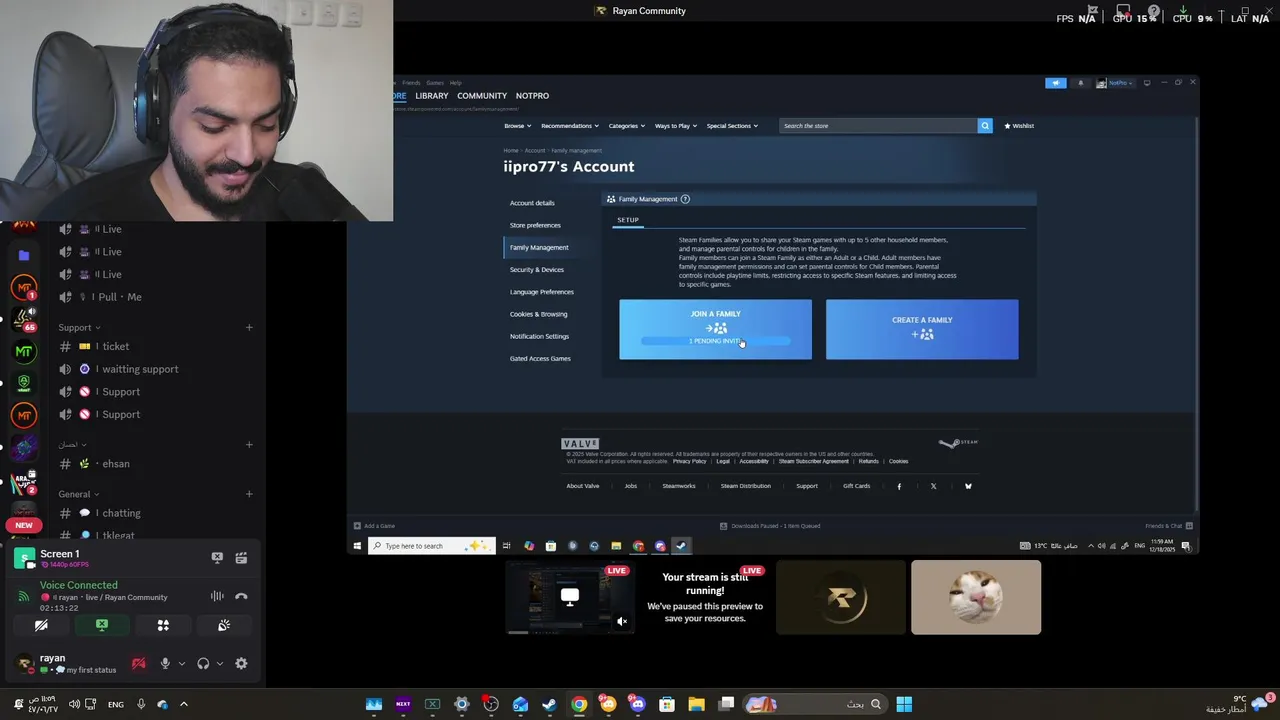Open the NOTPRO profile tab
Screen dimensions: 1280x720
pyautogui.click(x=532, y=96)
